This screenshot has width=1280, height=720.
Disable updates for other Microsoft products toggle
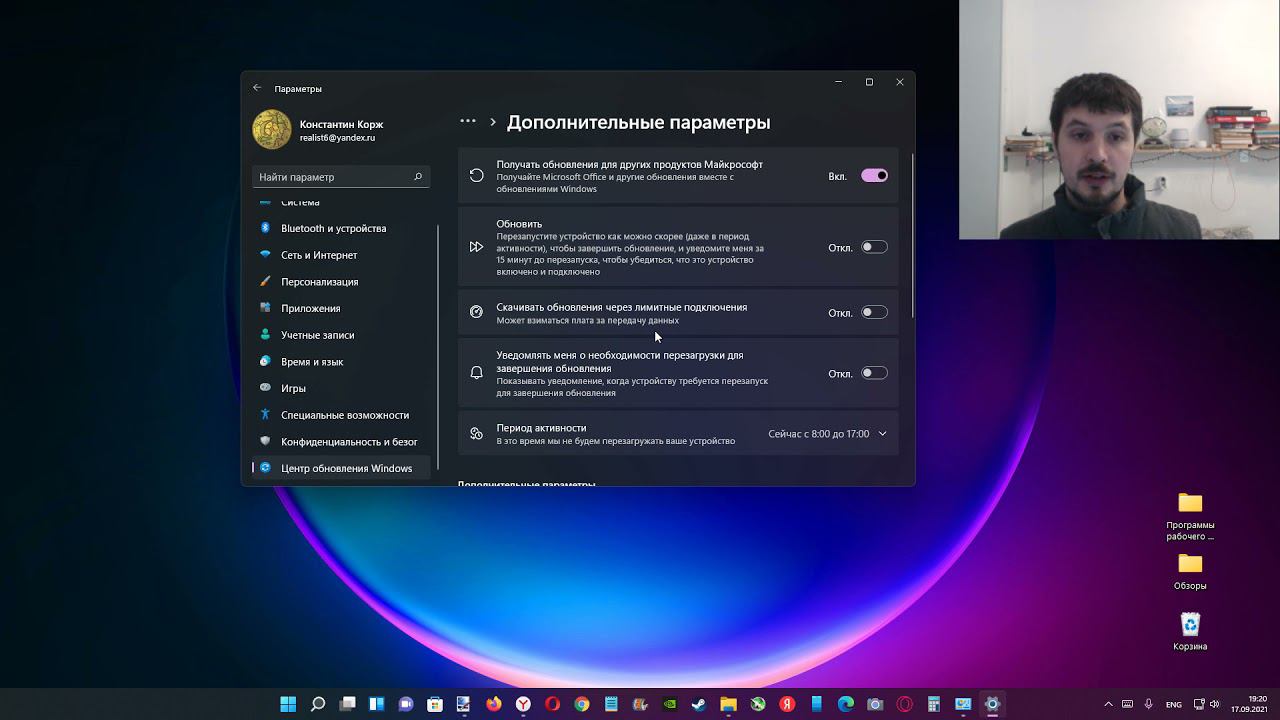[x=874, y=176]
